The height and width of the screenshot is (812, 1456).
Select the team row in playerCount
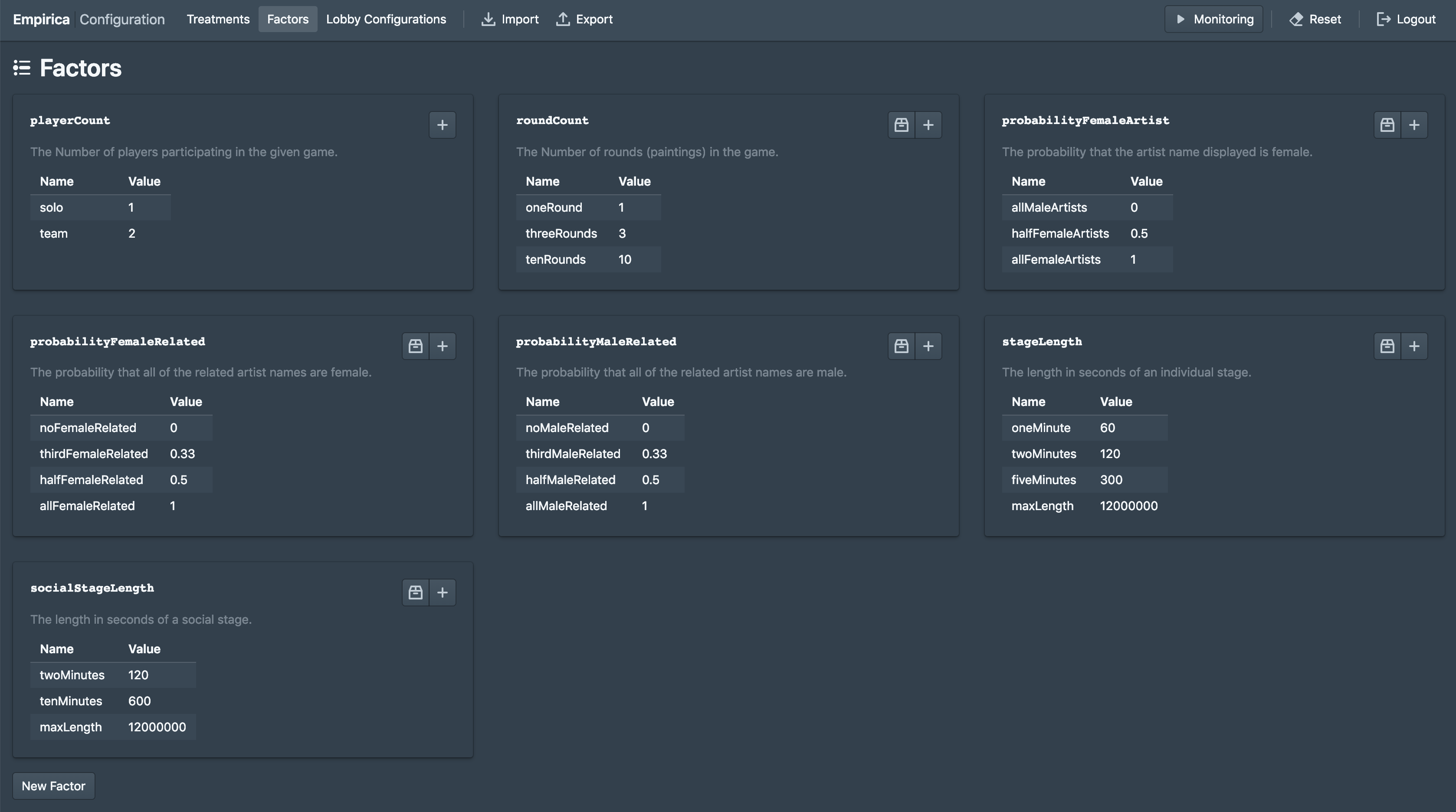101,233
